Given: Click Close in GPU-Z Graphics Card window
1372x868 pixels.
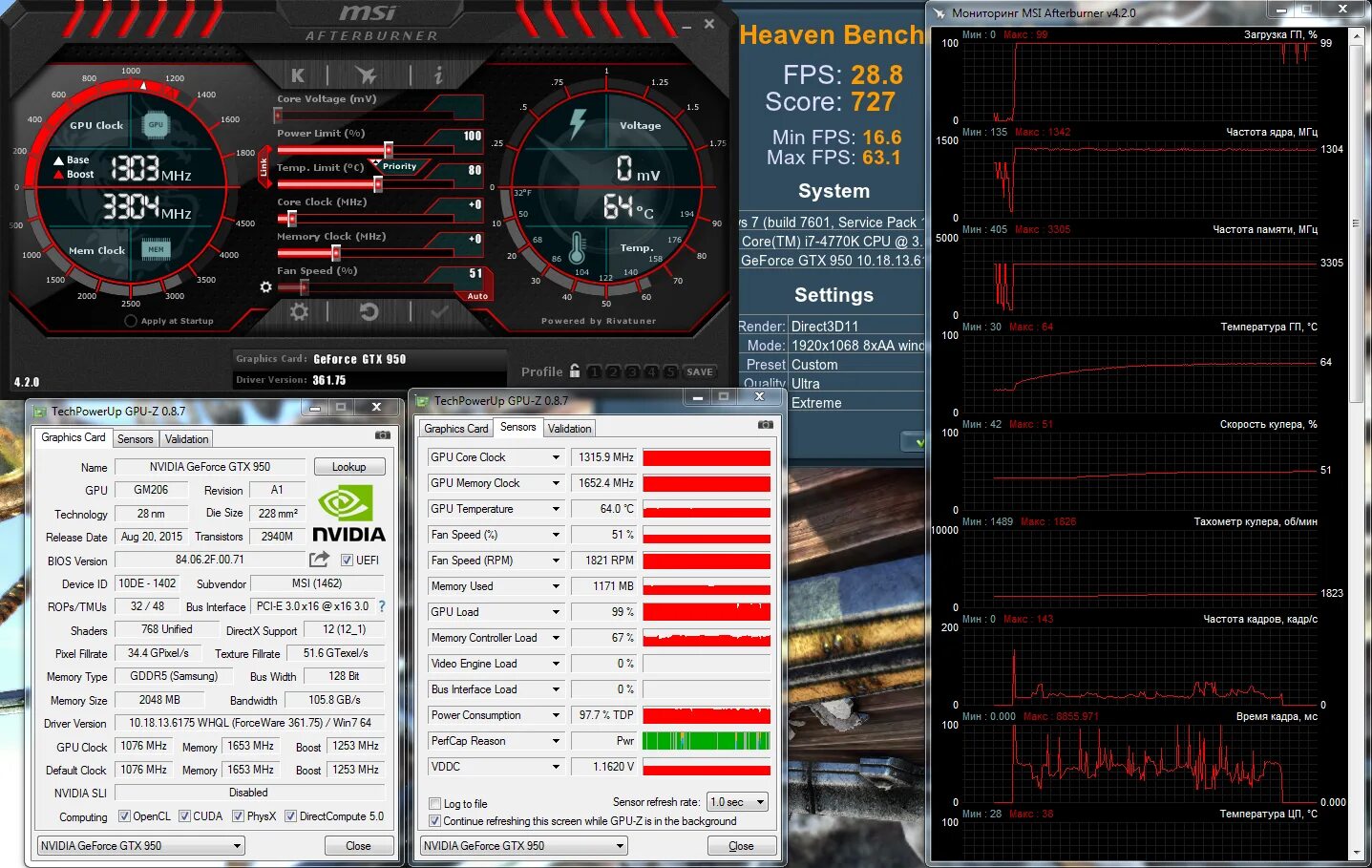Looking at the screenshot, I should (358, 846).
